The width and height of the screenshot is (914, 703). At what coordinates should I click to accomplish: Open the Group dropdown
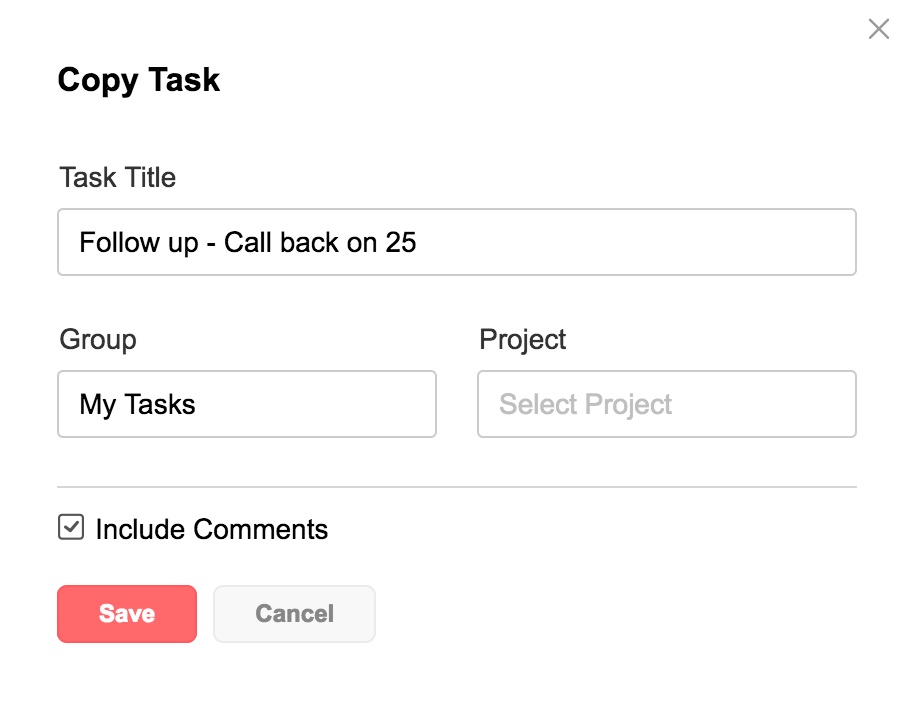246,404
